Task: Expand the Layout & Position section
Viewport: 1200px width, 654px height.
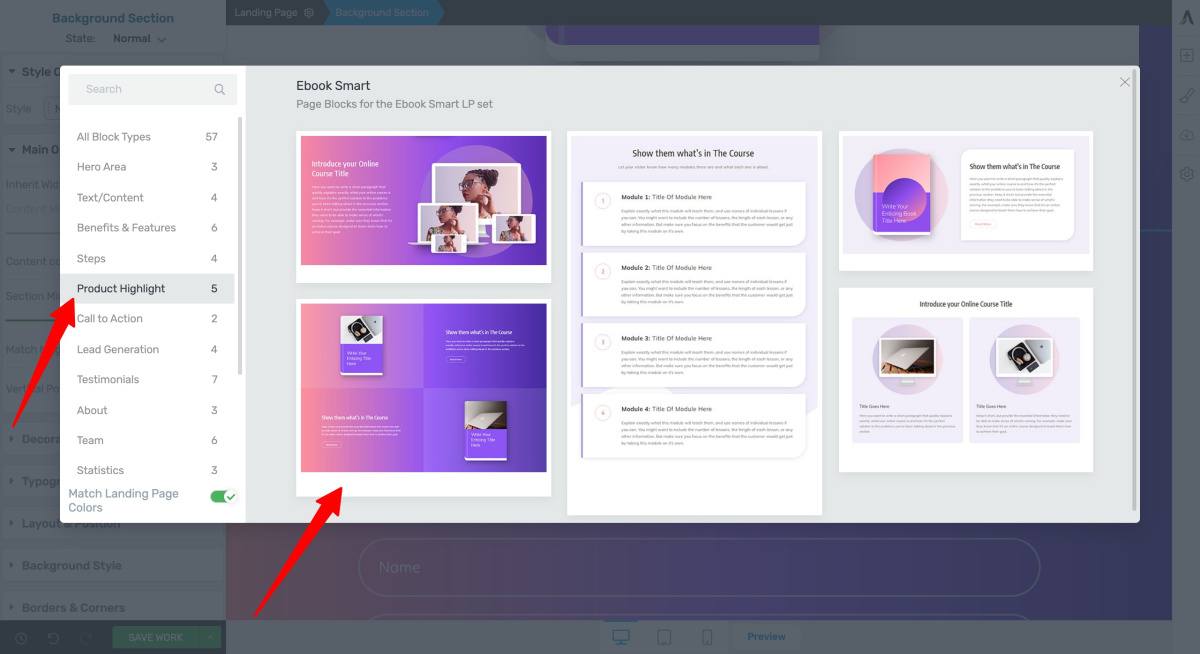Action: point(113,524)
